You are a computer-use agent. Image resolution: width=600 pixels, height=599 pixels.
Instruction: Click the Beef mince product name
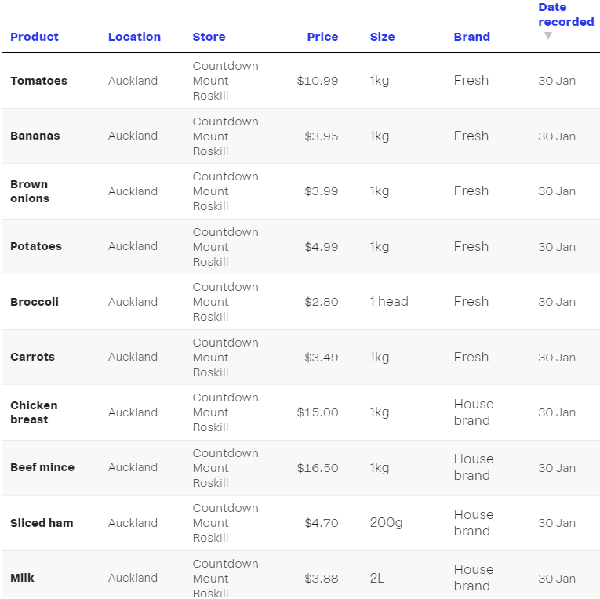pos(42,467)
